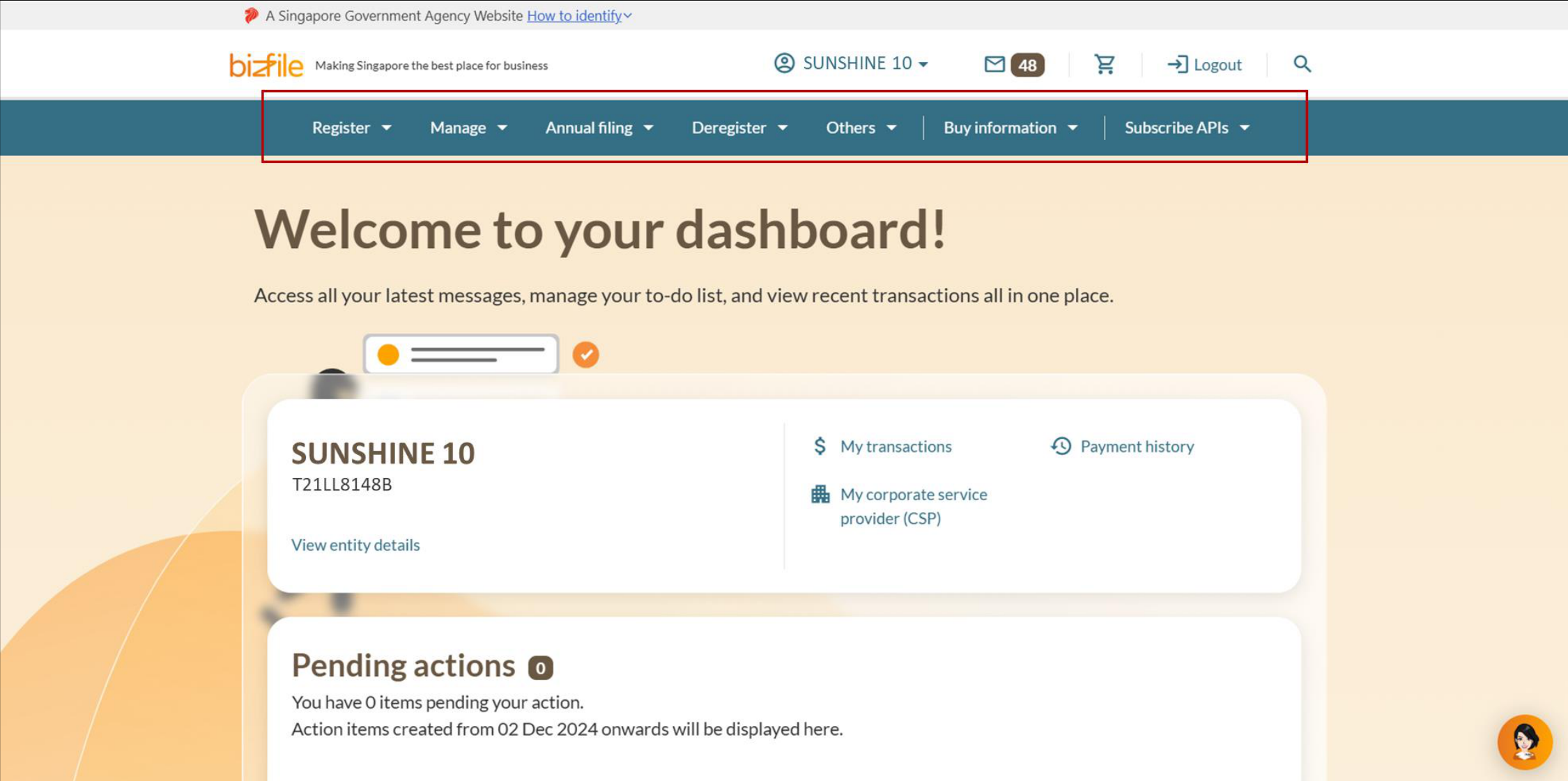Open View entity details link

tap(355, 545)
